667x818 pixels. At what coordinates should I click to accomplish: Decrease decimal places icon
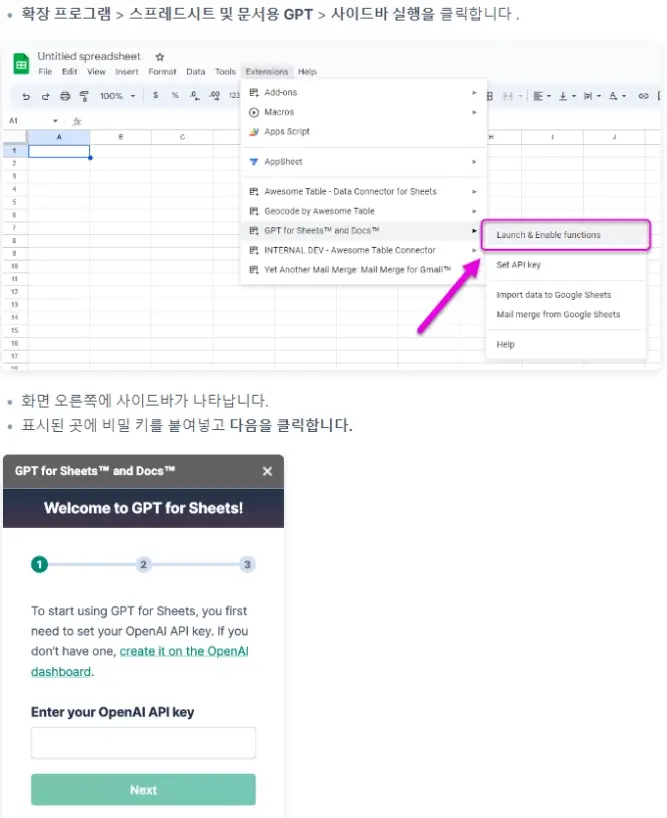pyautogui.click(x=195, y=95)
